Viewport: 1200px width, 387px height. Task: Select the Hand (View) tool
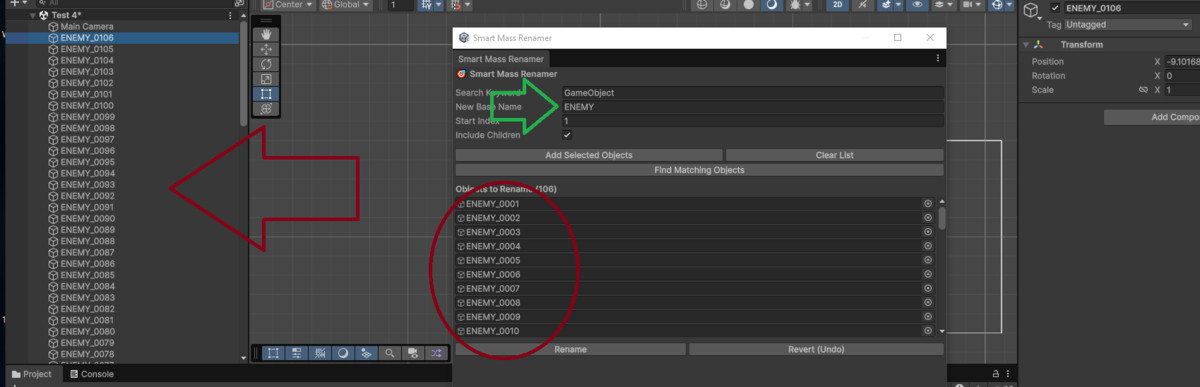tap(267, 35)
